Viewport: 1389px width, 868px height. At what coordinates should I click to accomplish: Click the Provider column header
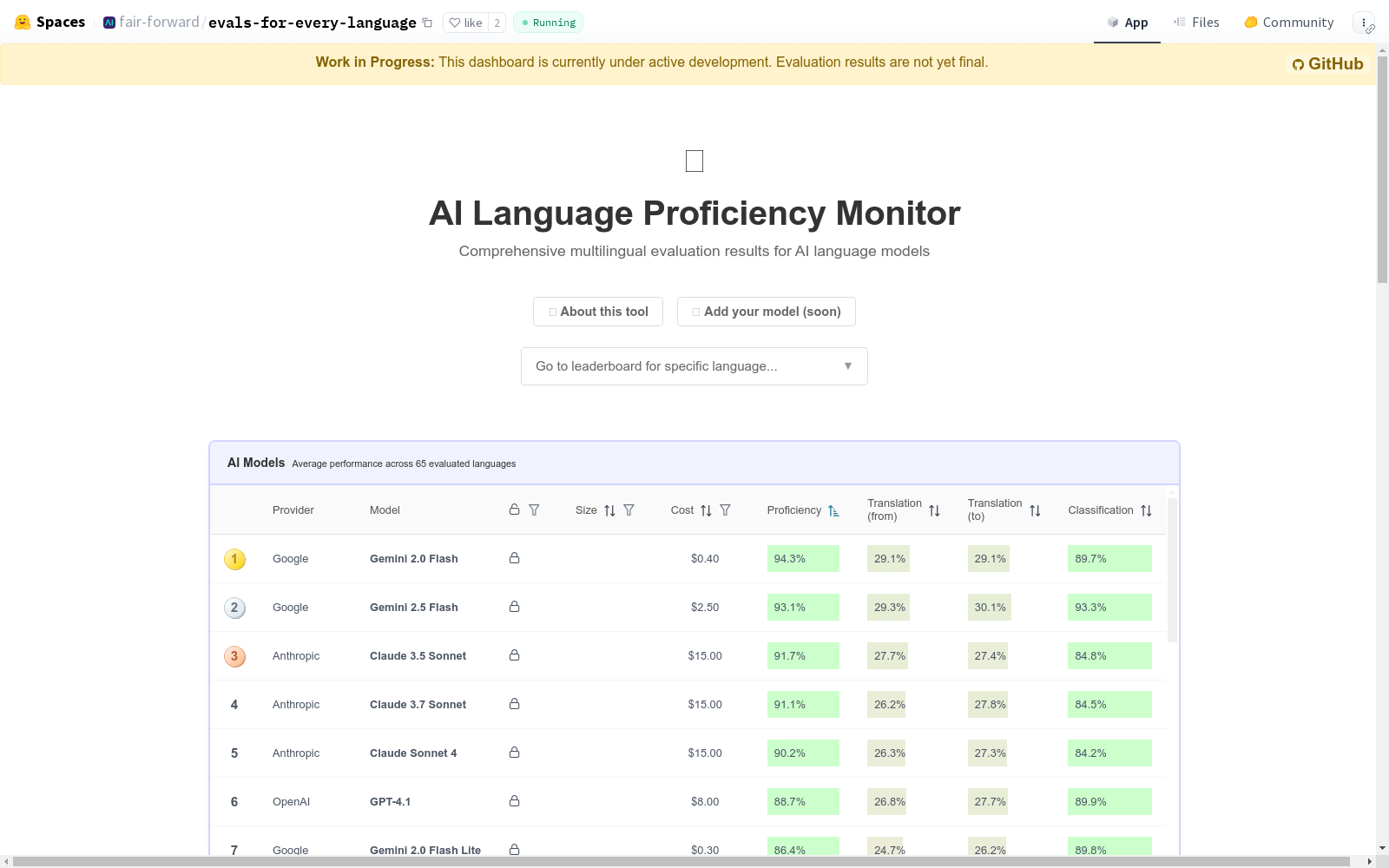[x=293, y=510]
